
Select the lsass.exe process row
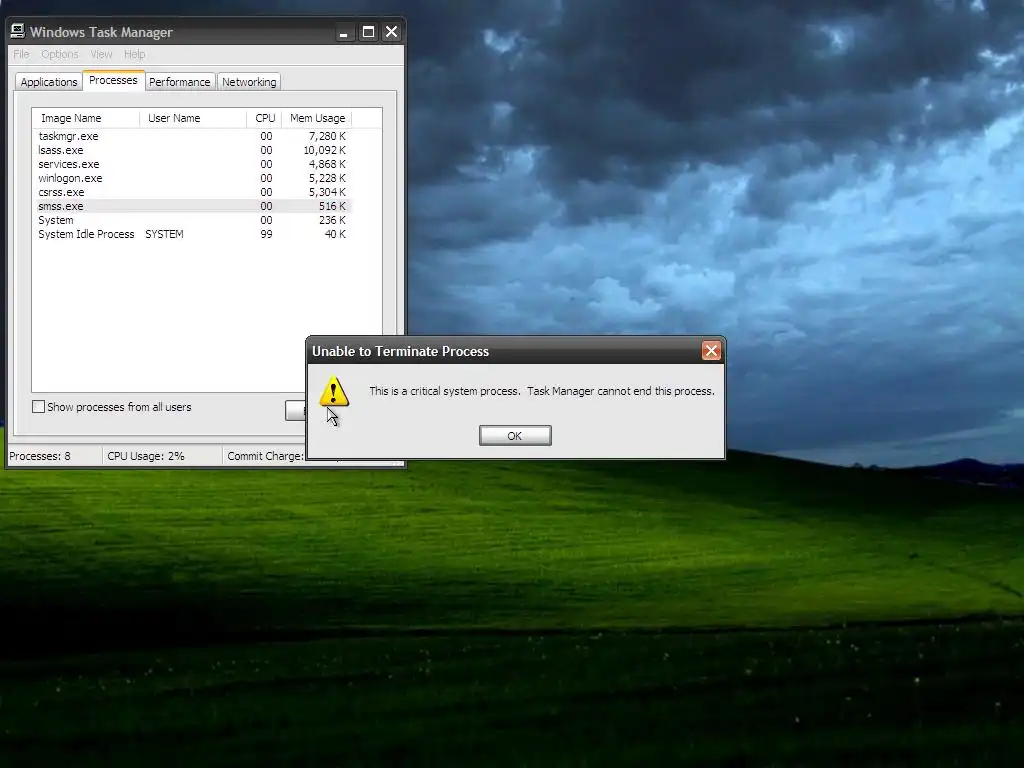(x=193, y=150)
